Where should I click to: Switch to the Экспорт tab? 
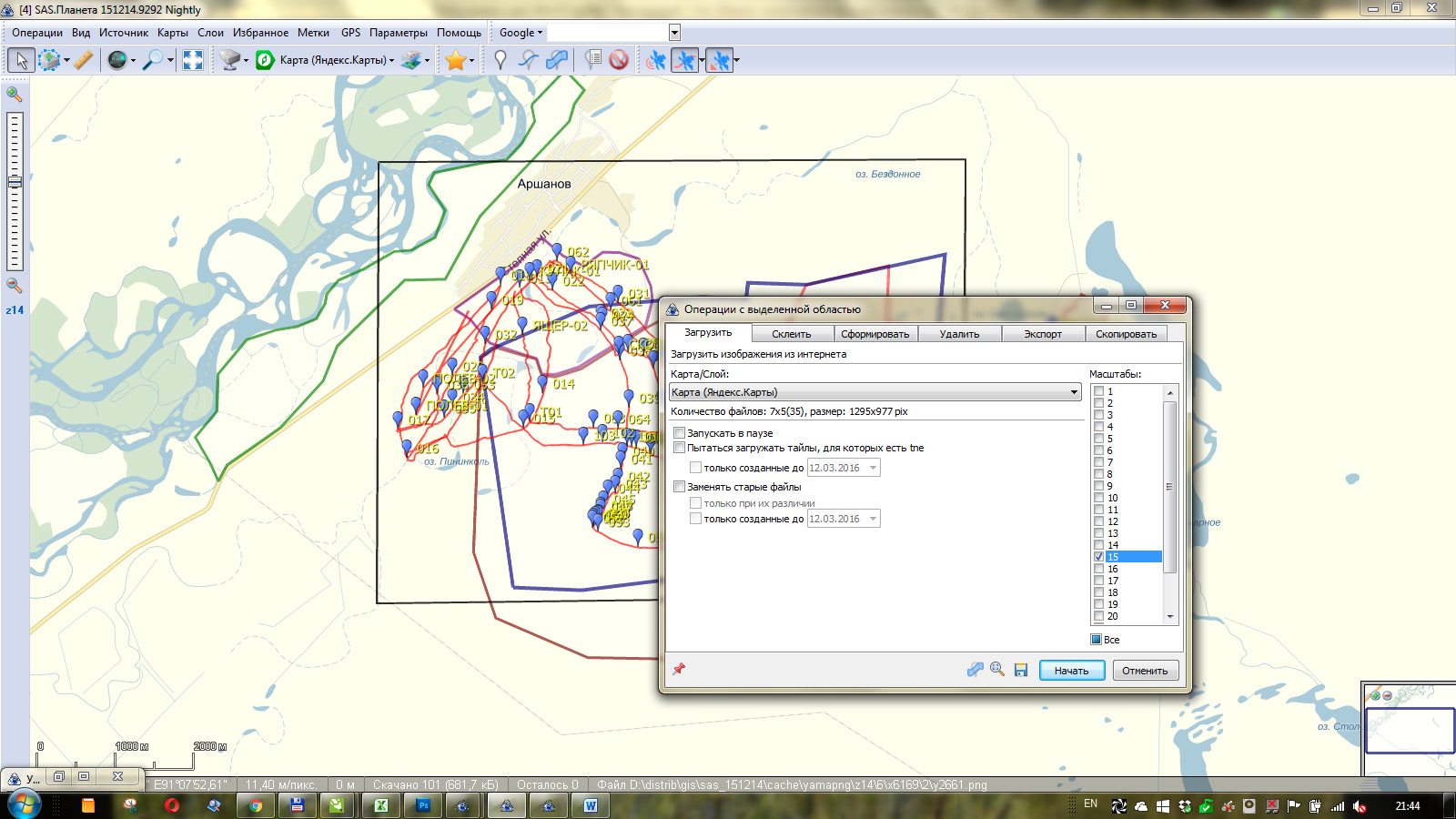click(x=1042, y=334)
